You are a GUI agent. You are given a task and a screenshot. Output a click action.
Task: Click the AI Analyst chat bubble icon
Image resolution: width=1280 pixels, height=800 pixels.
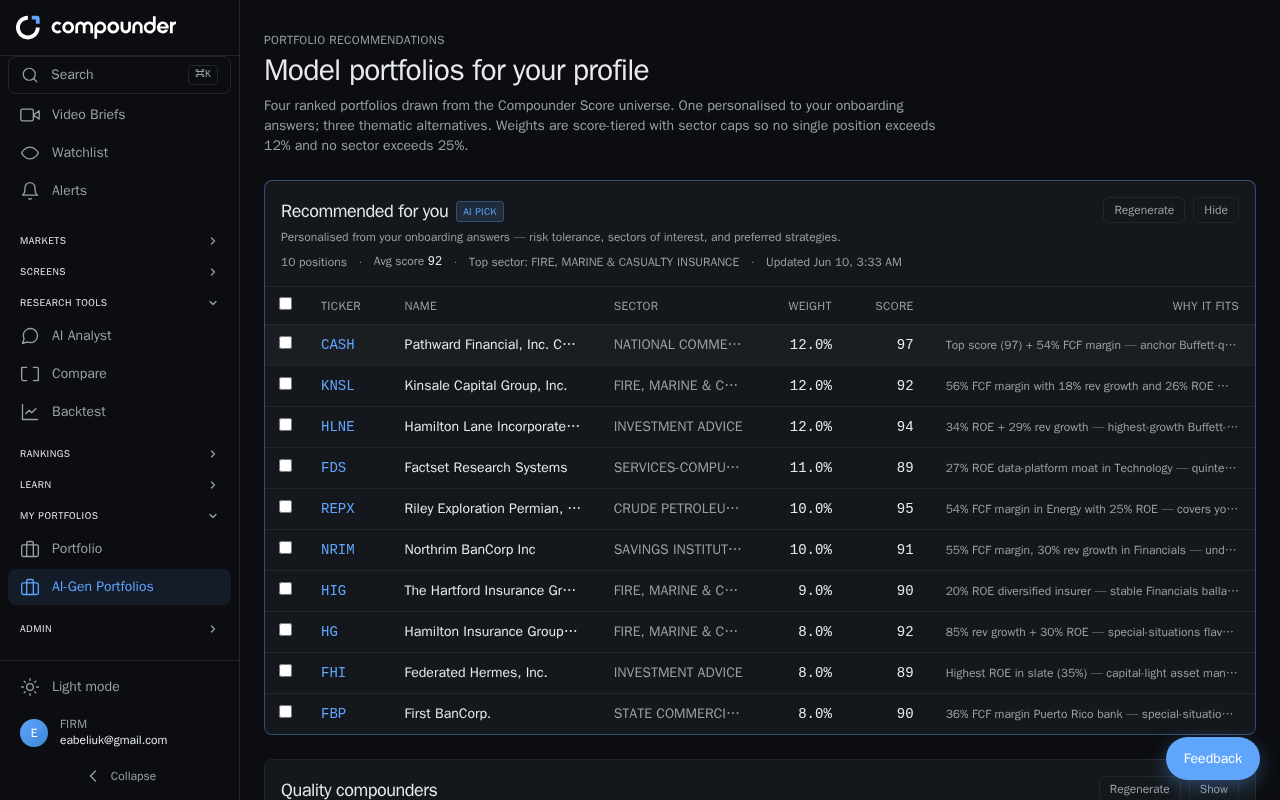[30, 336]
